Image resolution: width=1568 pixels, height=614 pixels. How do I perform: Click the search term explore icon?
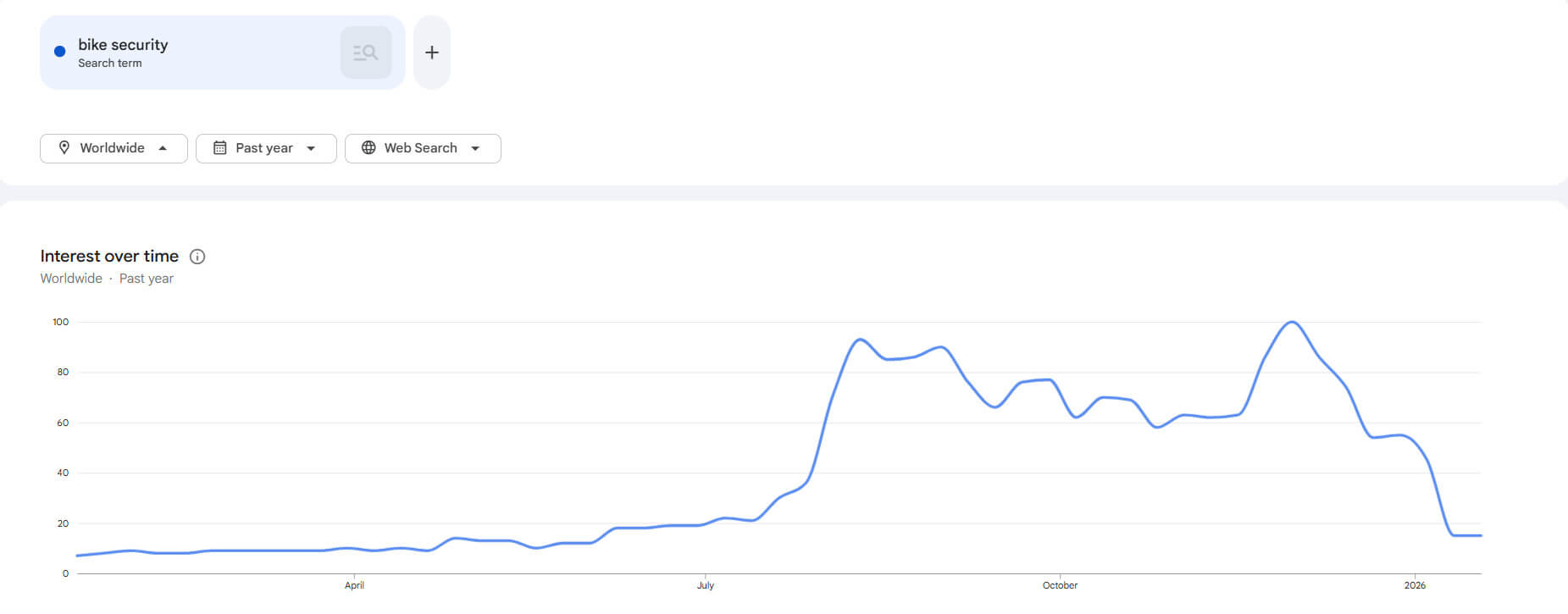[x=365, y=53]
